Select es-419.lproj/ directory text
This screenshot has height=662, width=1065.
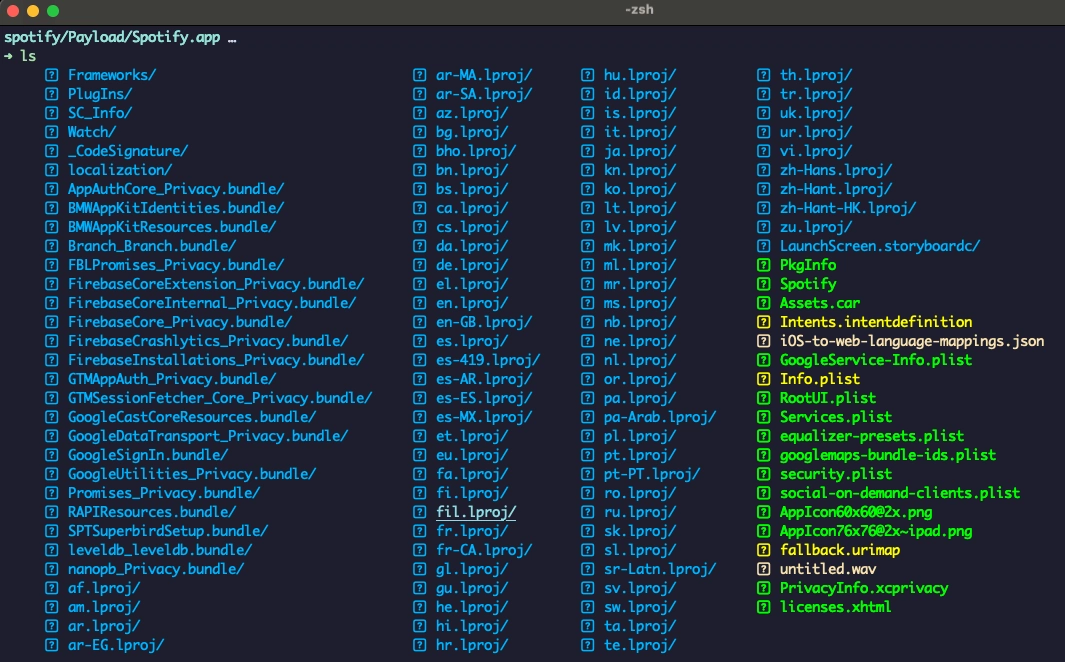point(488,360)
